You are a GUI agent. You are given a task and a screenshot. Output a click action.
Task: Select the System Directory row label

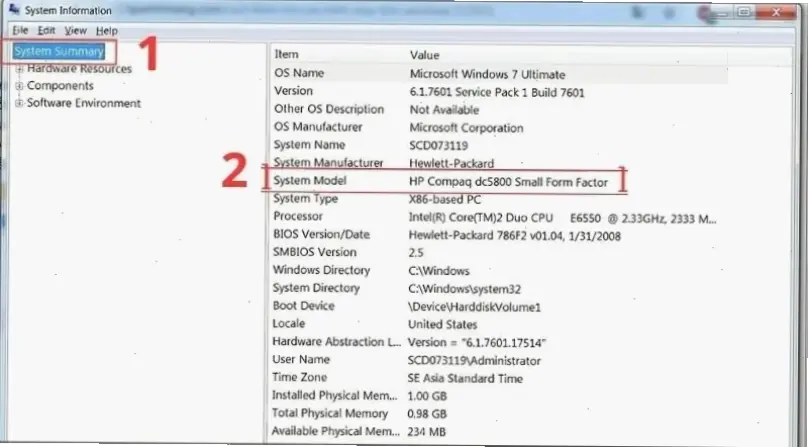pos(316,288)
